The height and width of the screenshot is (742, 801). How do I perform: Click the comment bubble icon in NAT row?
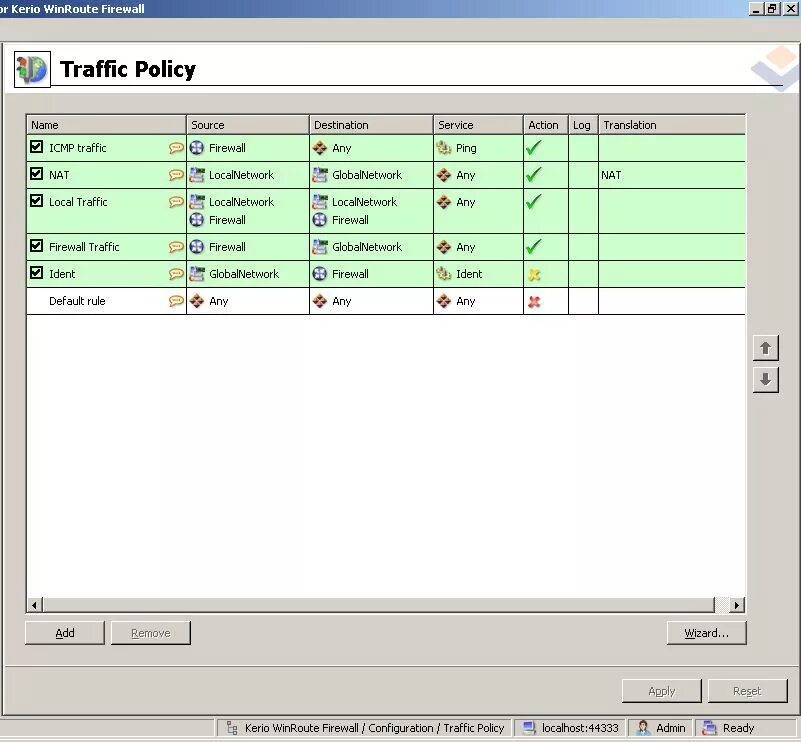point(176,175)
